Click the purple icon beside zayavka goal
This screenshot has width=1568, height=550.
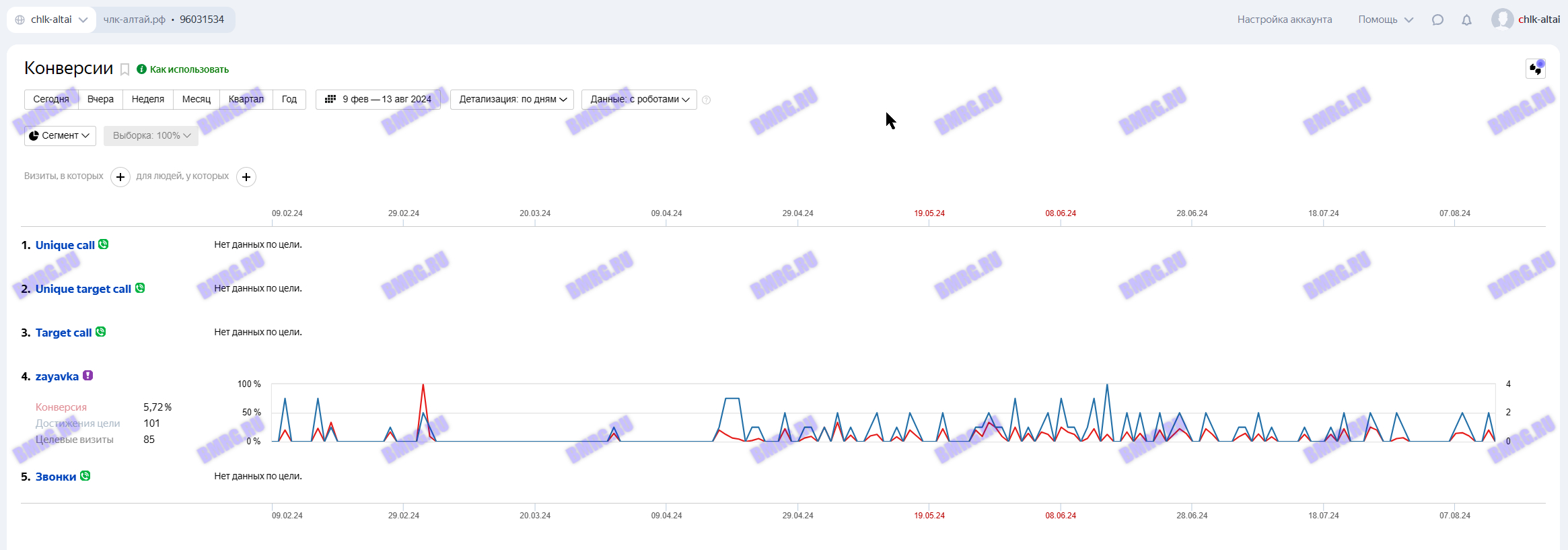tap(88, 376)
